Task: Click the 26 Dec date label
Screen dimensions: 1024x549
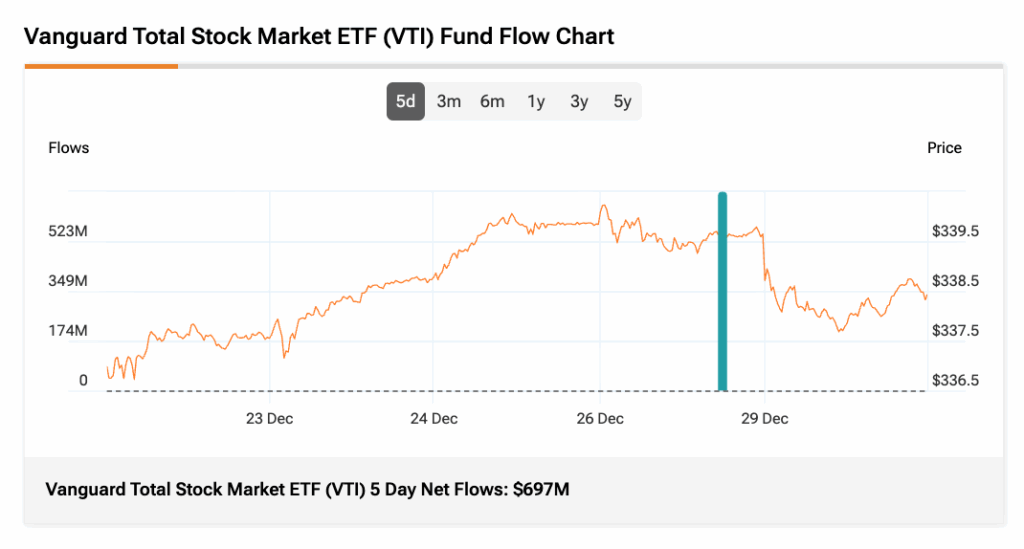Action: [x=600, y=418]
